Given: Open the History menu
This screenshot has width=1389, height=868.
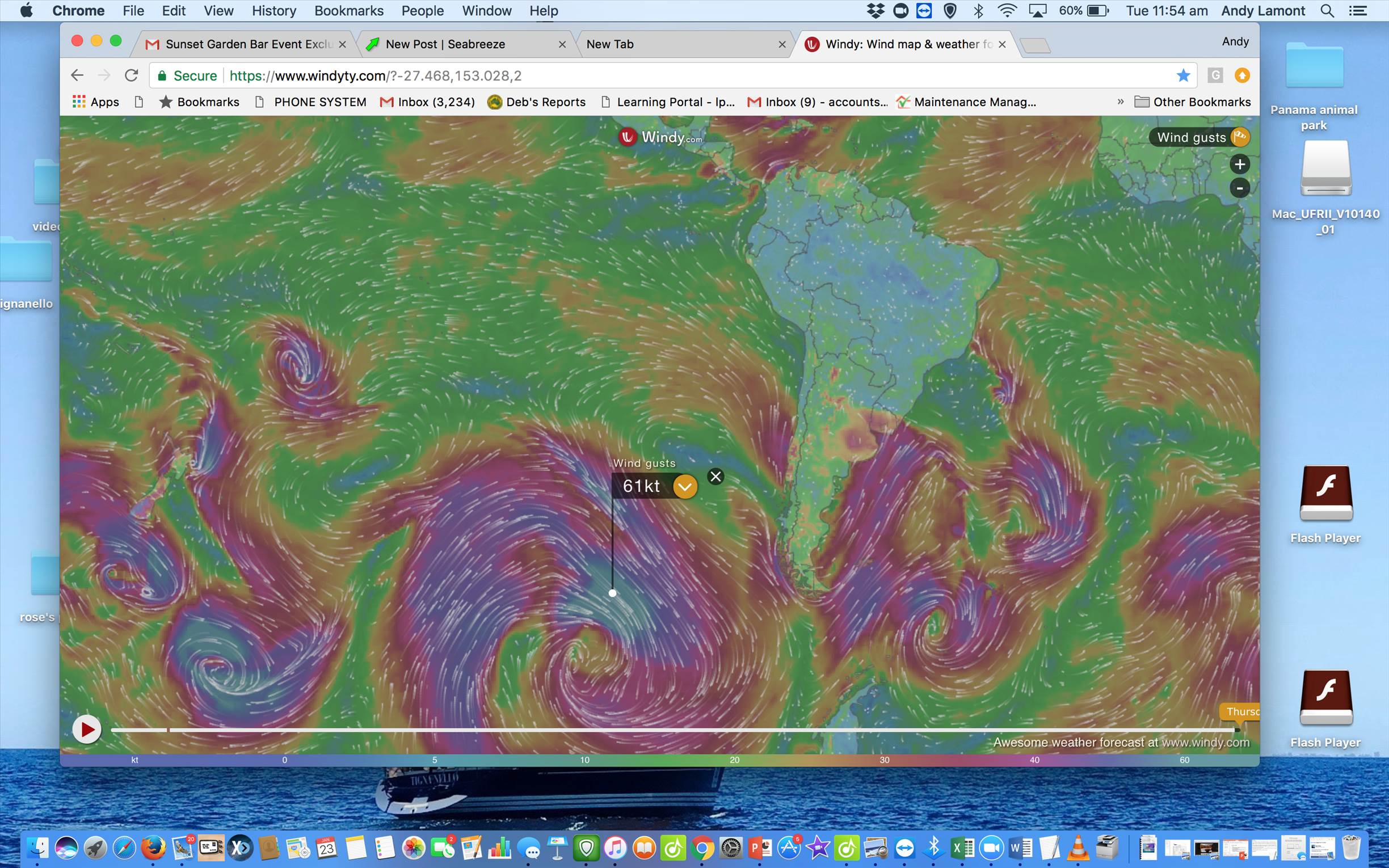Looking at the screenshot, I should [x=274, y=11].
